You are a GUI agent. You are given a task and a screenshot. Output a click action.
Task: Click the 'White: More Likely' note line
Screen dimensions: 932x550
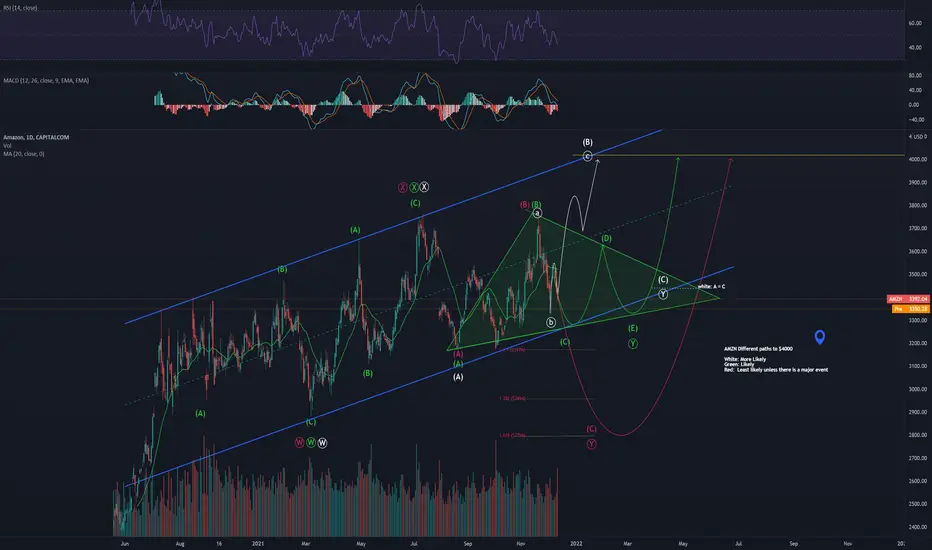pos(745,359)
